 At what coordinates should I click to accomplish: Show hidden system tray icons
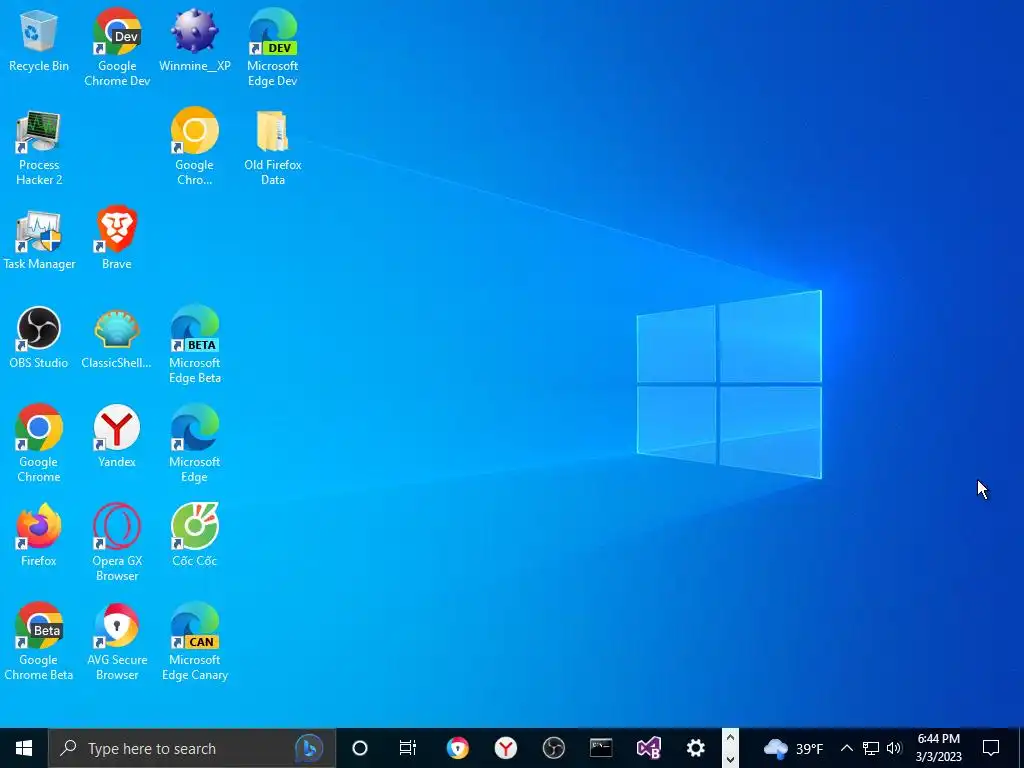pyautogui.click(x=846, y=748)
